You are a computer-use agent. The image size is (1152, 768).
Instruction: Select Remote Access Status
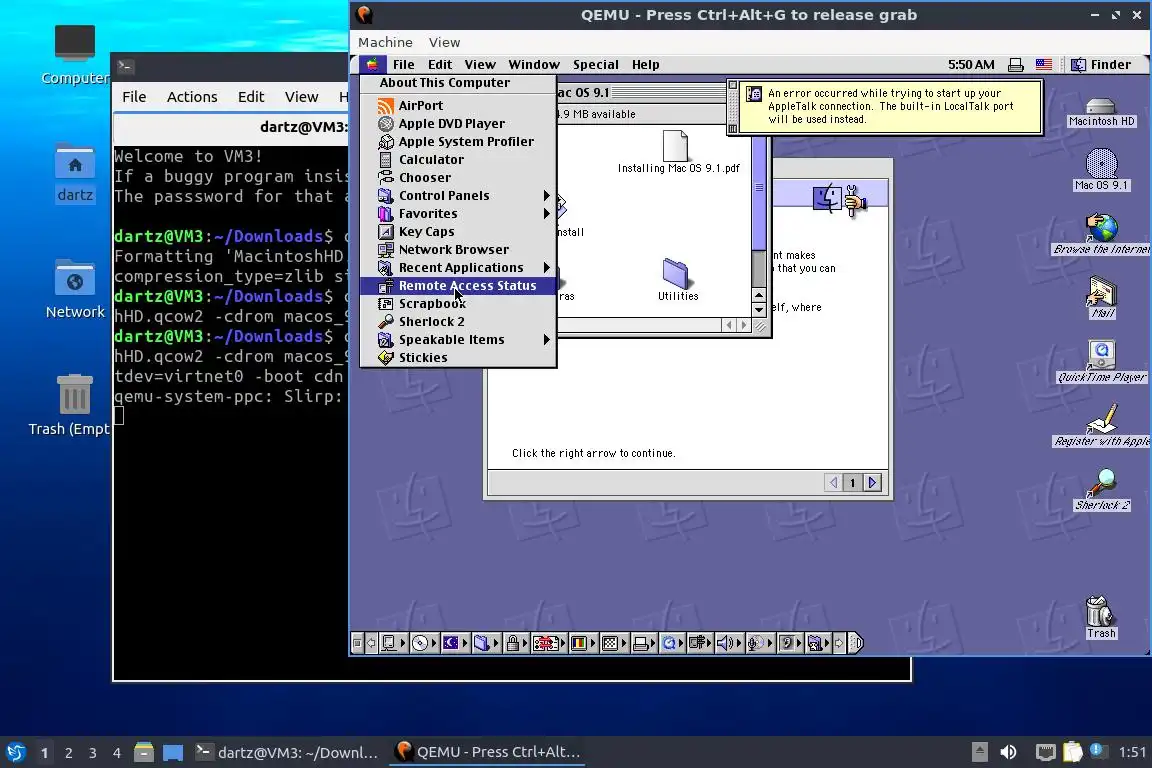[x=458, y=286]
